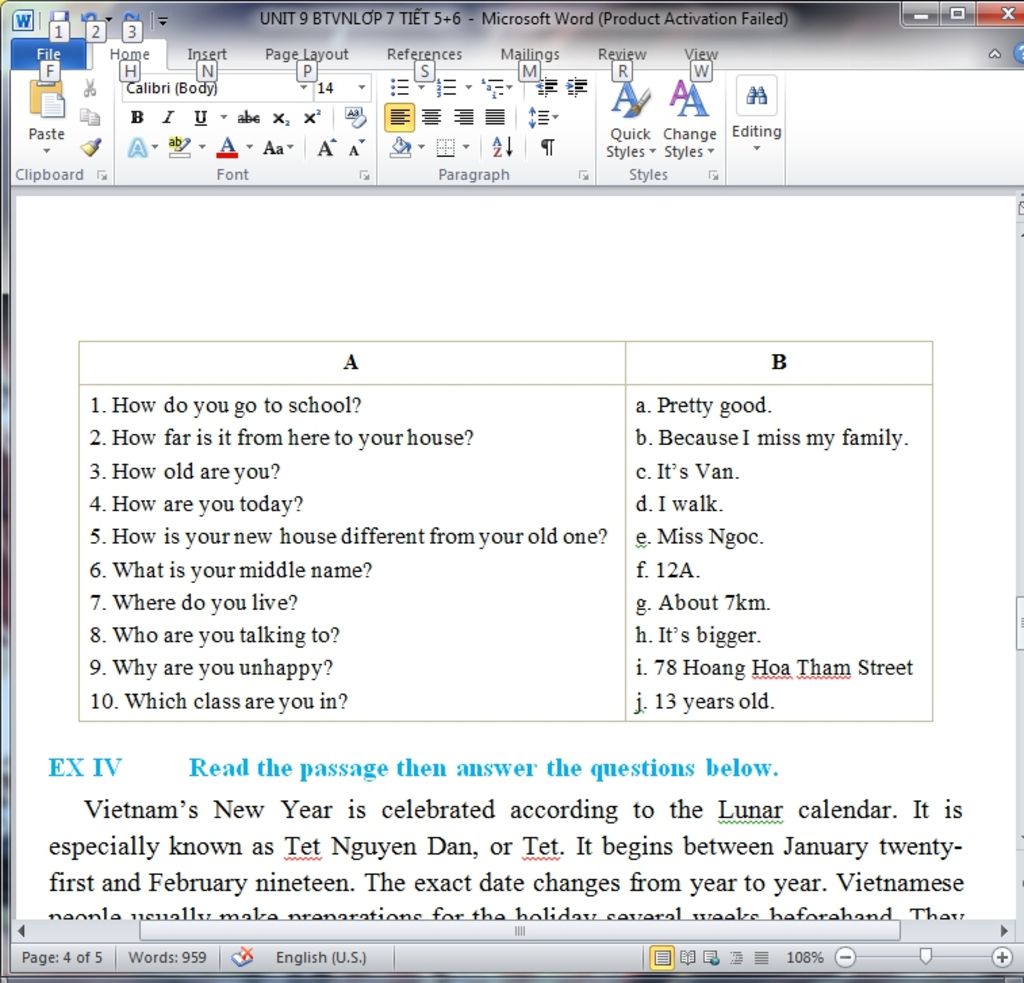Click the Words: 959 counter
The height and width of the screenshot is (983, 1024).
(167, 958)
